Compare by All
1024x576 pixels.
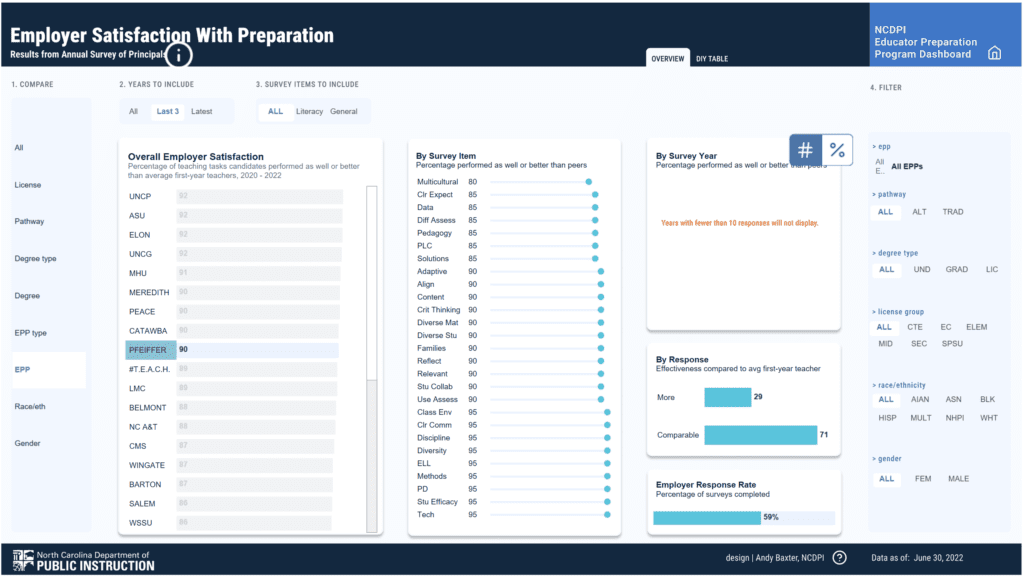[19, 148]
